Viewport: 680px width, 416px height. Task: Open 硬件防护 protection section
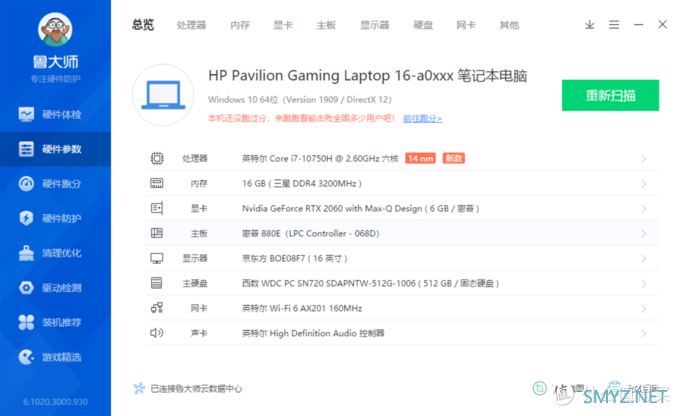55,218
